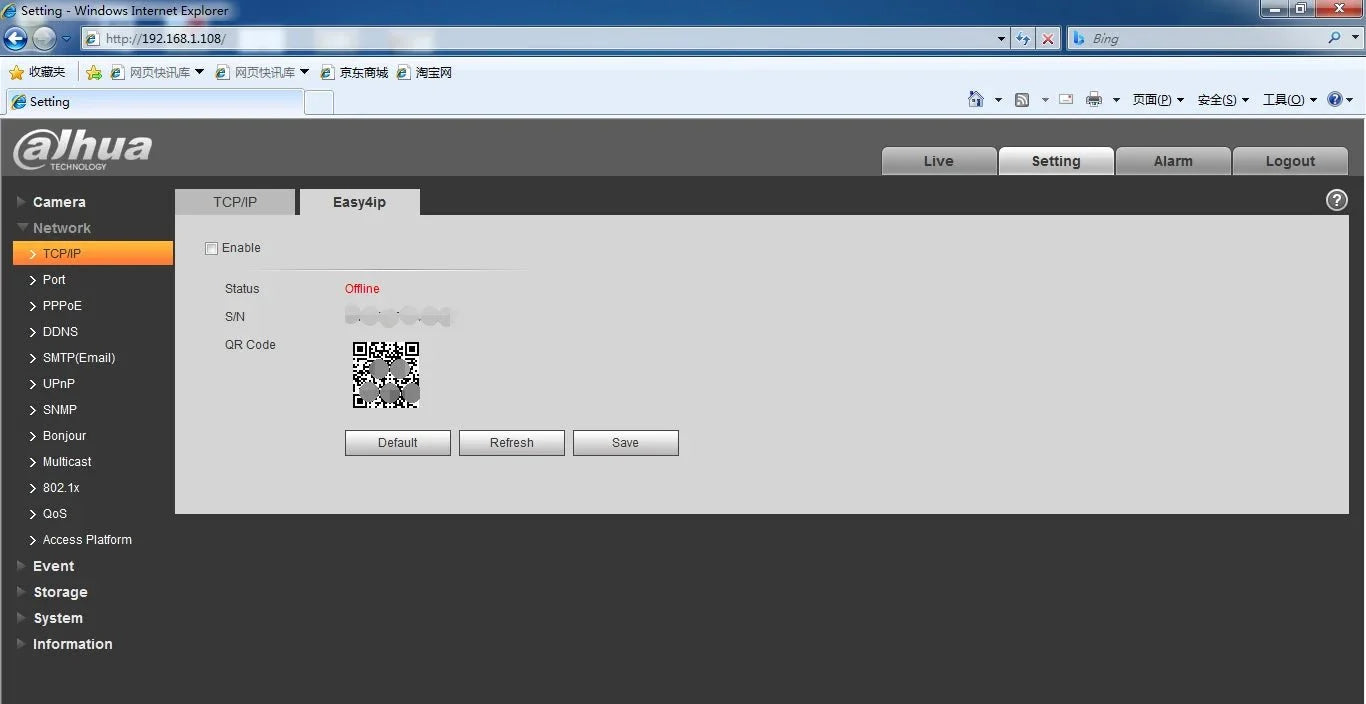Switch to the TCP/IP tab

(x=235, y=202)
